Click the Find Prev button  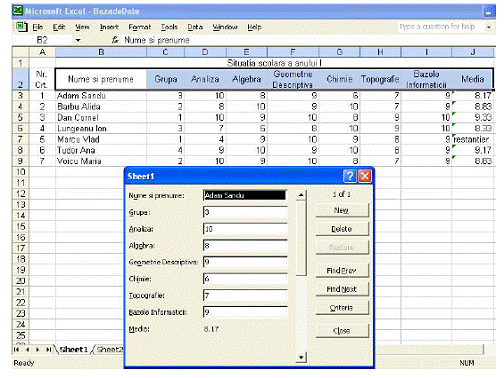click(x=342, y=271)
